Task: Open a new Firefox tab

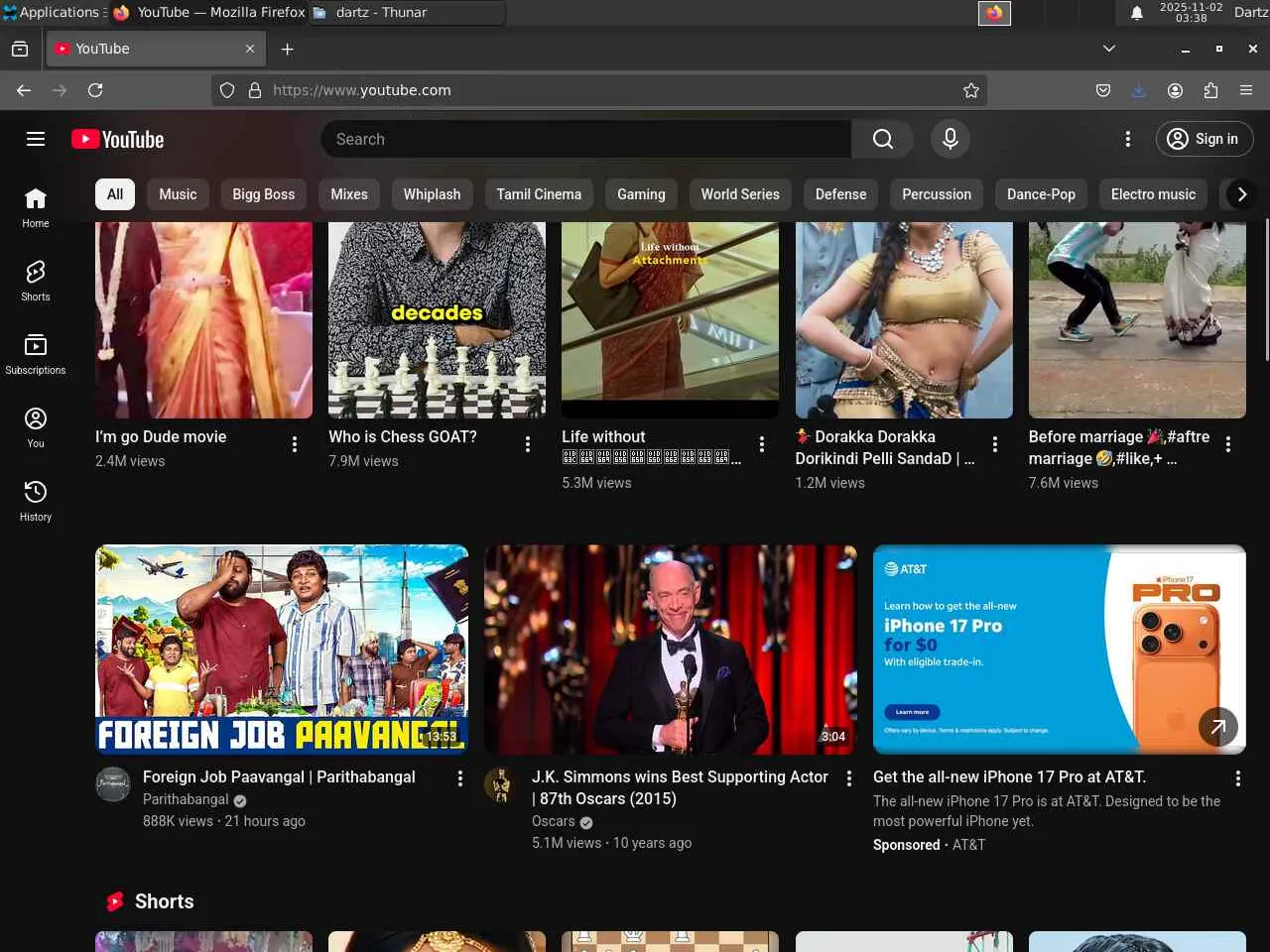Action: [288, 49]
